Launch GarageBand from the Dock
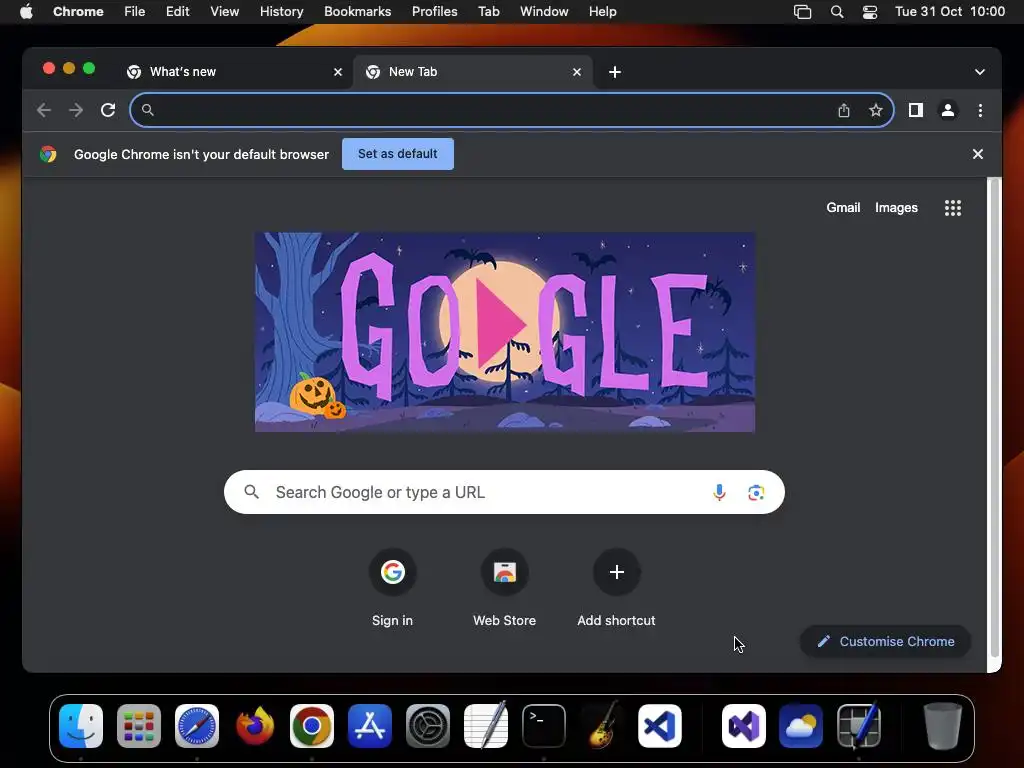This screenshot has width=1024, height=768. (x=602, y=725)
